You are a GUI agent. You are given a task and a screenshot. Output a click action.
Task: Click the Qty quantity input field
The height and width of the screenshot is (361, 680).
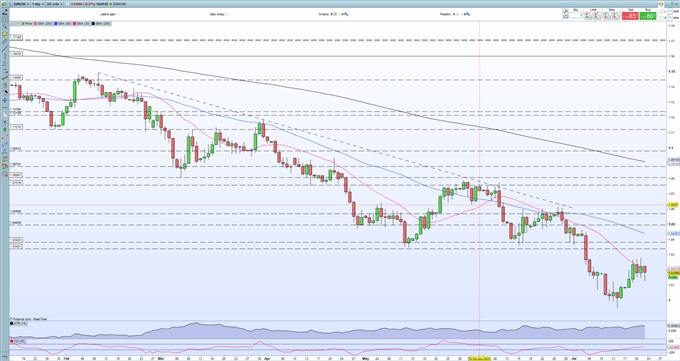[x=575, y=15]
